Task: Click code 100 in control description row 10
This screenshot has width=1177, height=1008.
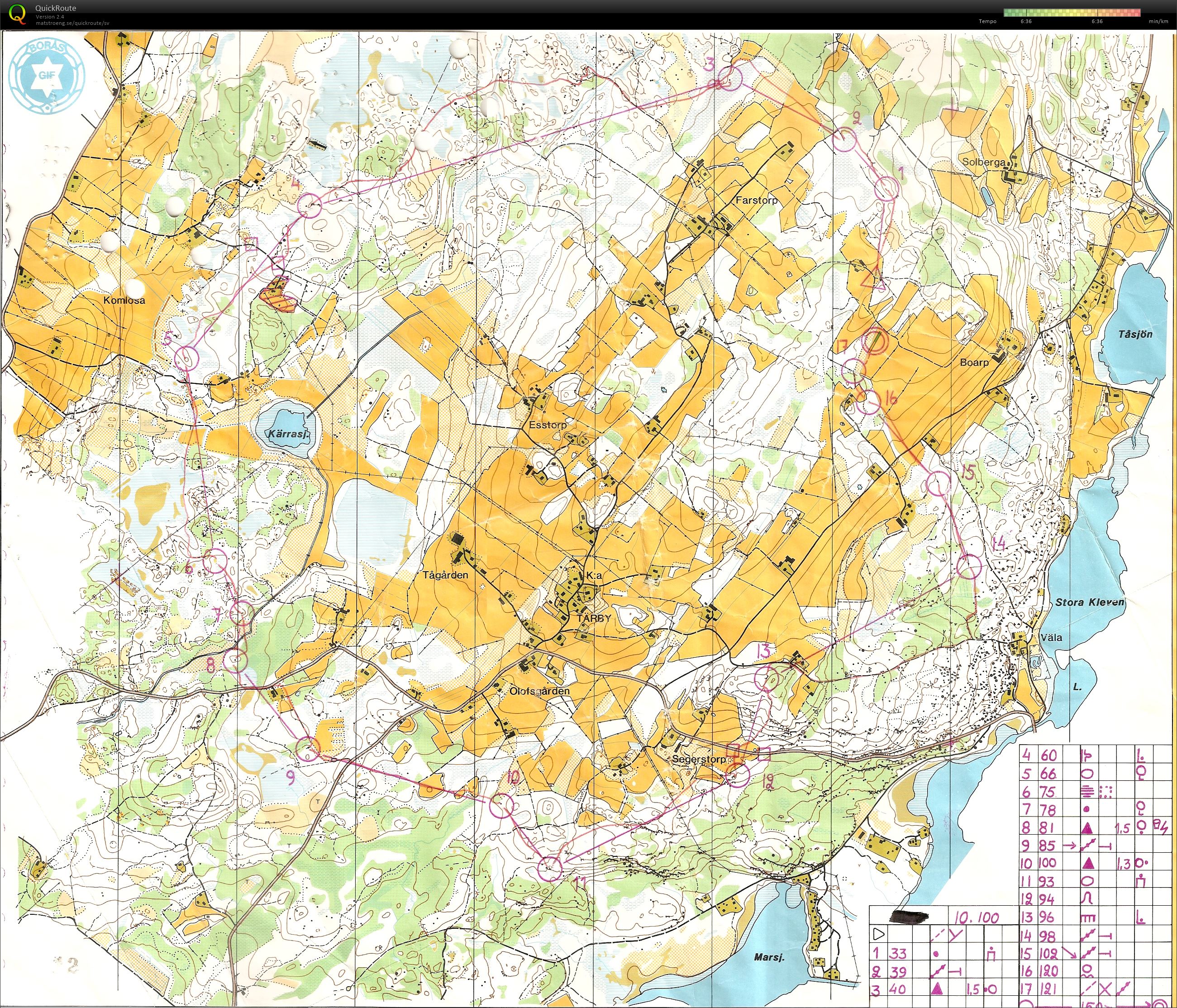Action: pyautogui.click(x=1047, y=863)
